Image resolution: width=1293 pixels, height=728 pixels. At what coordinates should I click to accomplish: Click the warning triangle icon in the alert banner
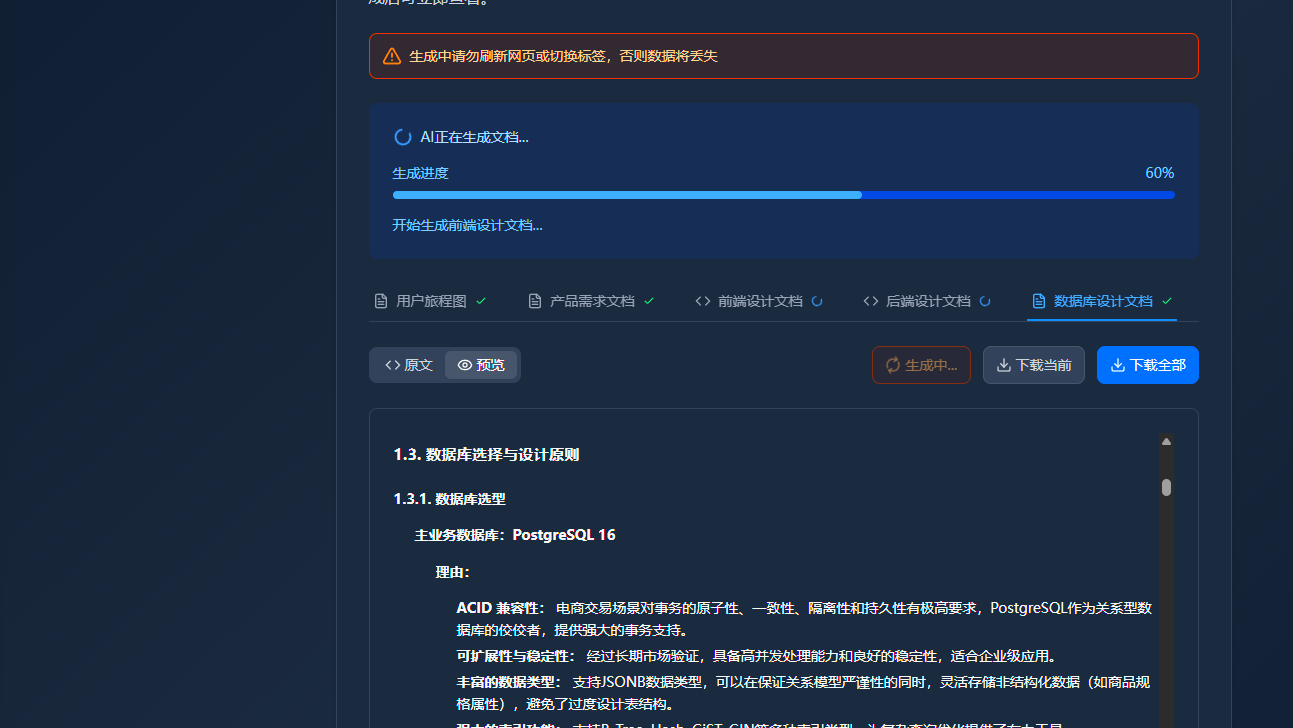[392, 56]
